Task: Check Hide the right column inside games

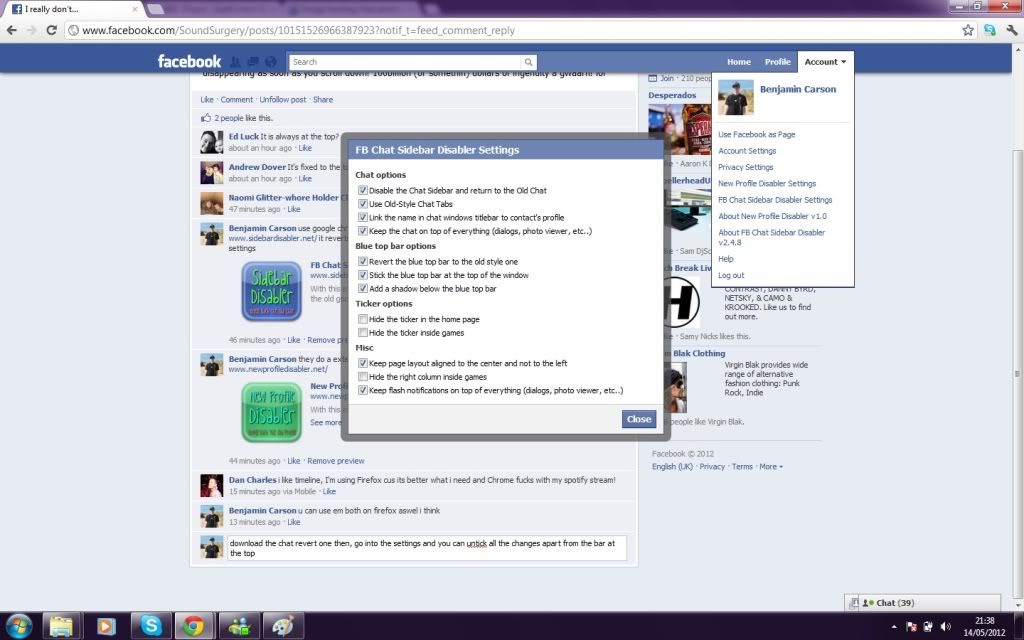Action: [363, 377]
